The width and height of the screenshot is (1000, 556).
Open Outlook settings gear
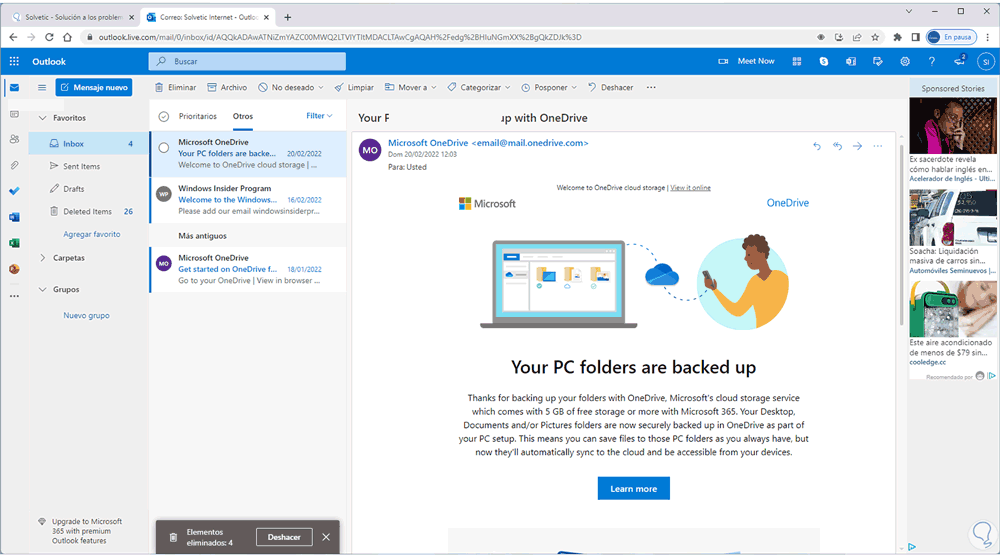pyautogui.click(x=905, y=61)
